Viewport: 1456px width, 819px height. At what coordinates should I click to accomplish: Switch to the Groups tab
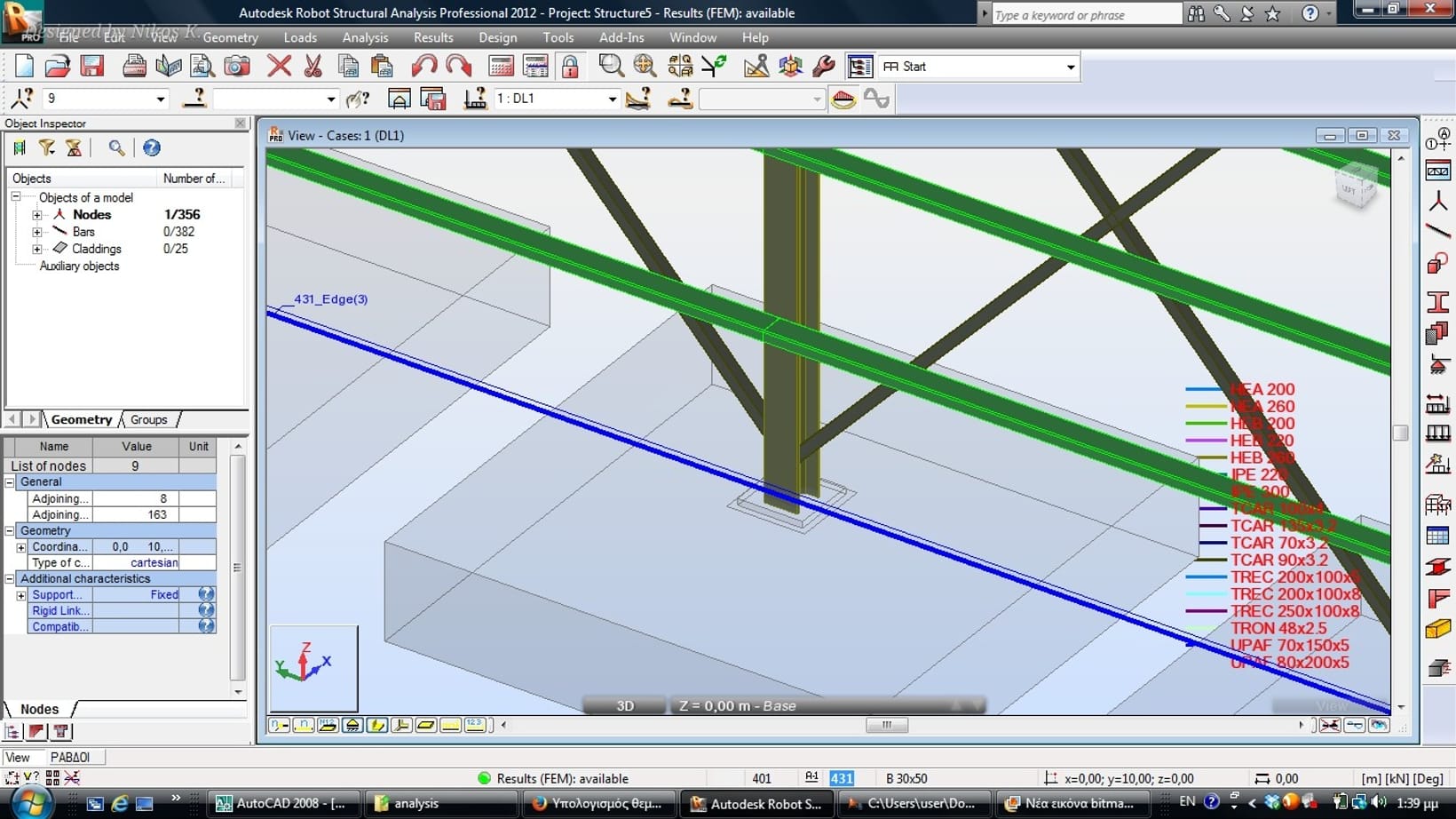(x=148, y=420)
